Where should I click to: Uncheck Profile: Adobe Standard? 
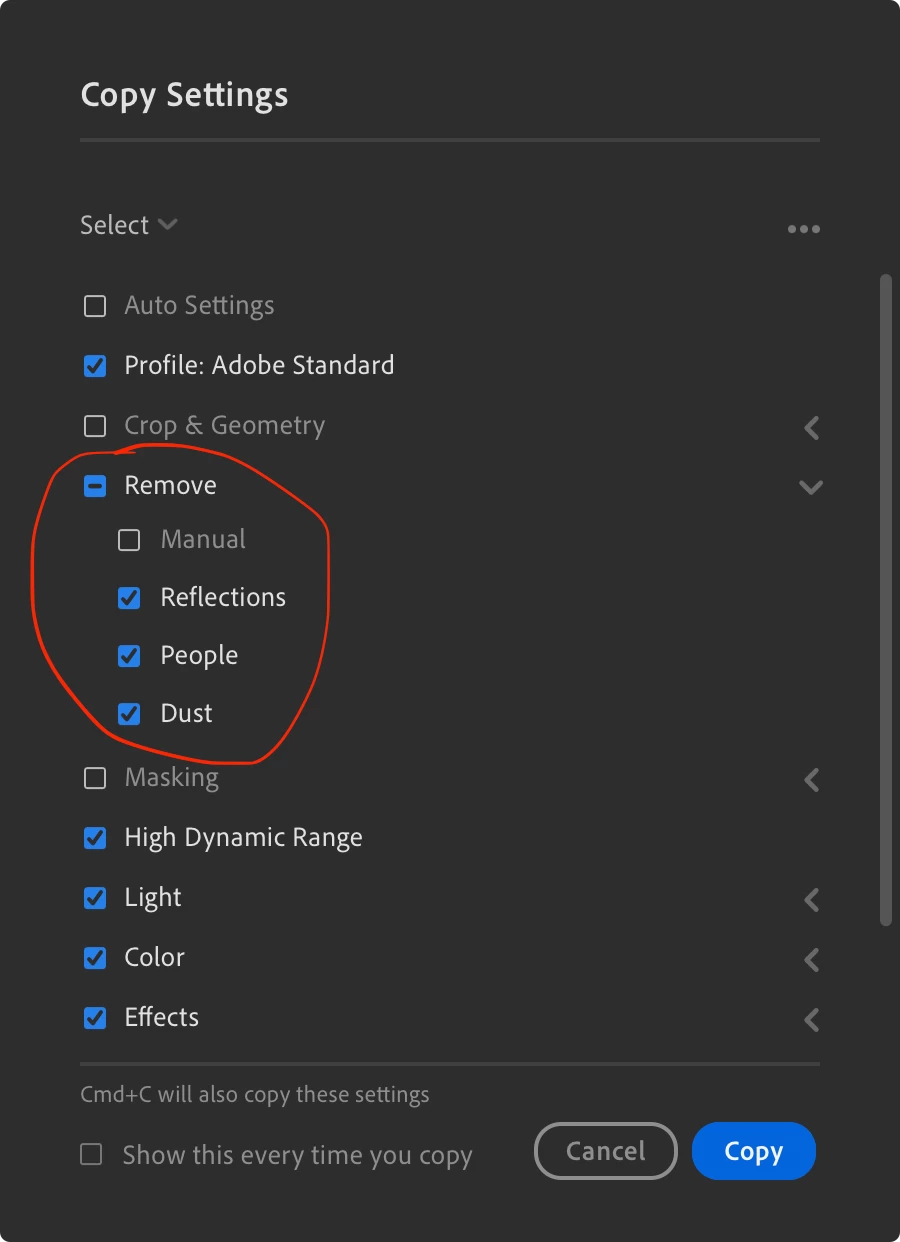(x=95, y=366)
